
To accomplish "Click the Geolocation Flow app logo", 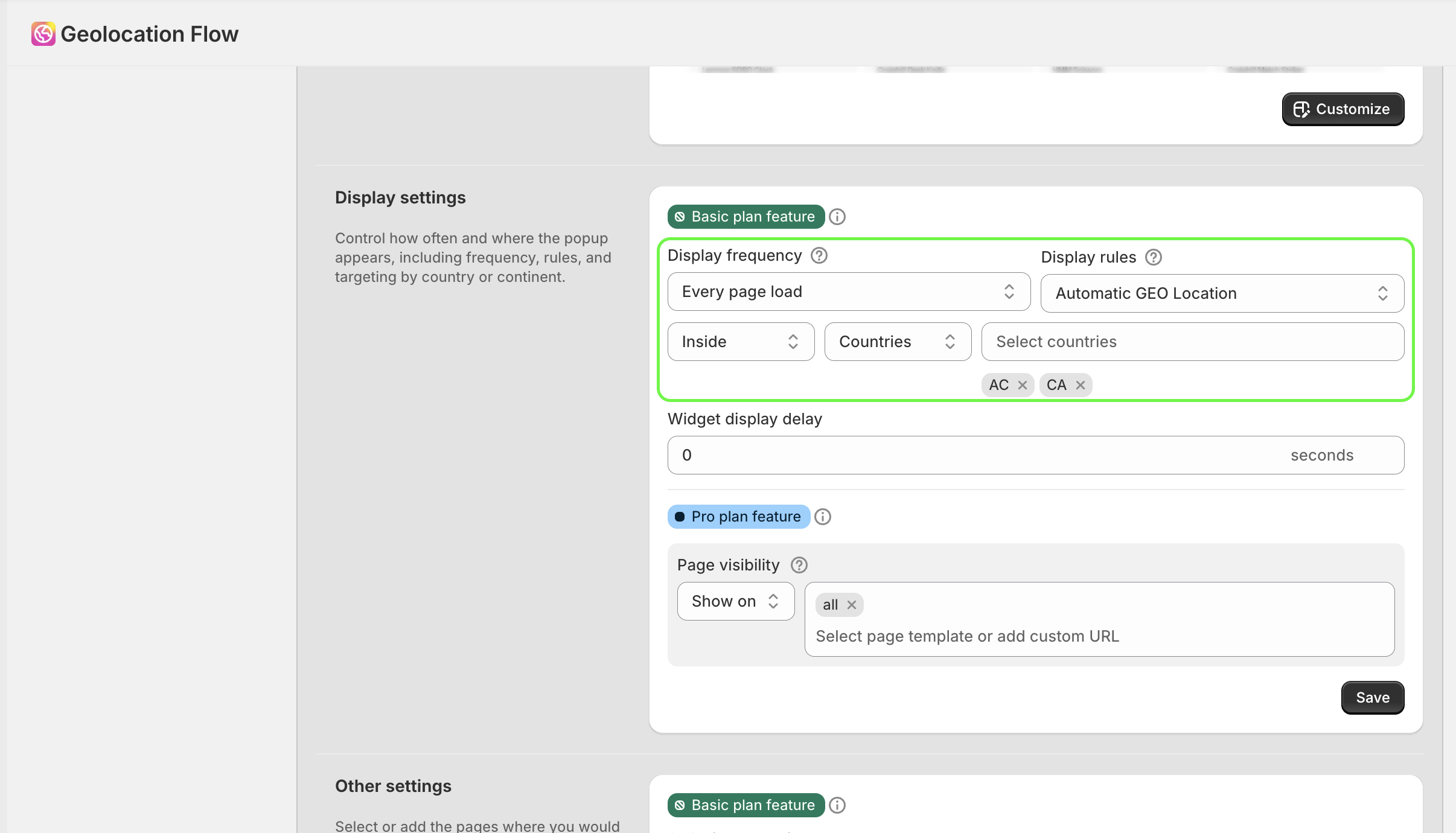I will (x=42, y=33).
